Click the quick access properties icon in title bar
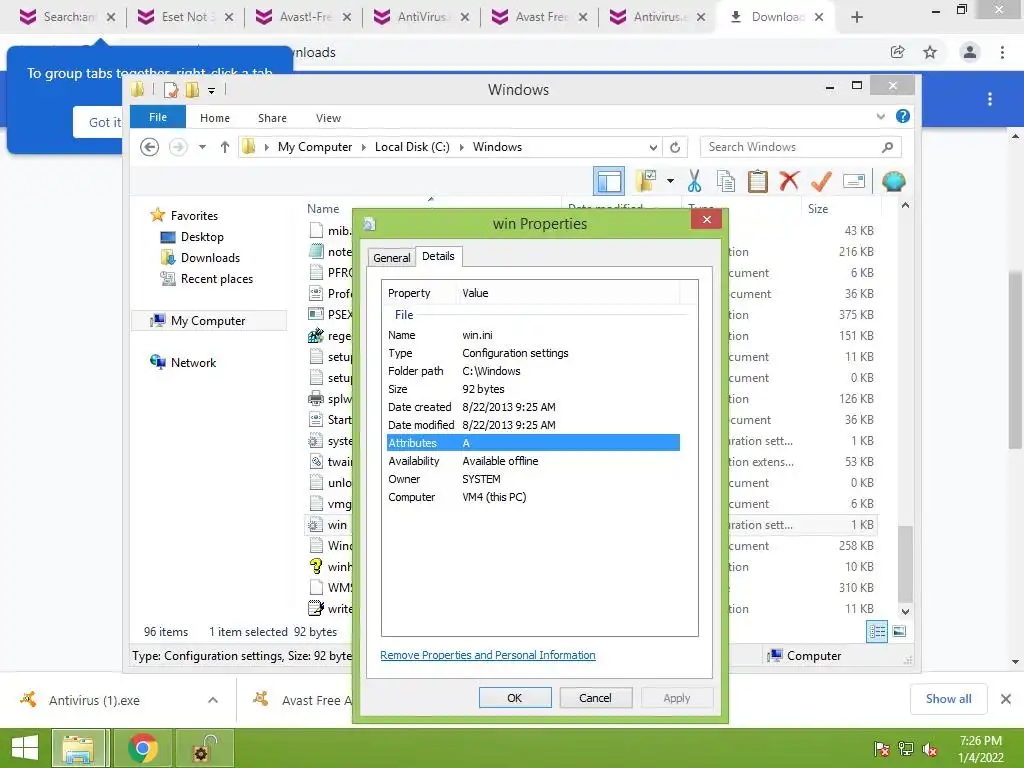 tap(171, 90)
